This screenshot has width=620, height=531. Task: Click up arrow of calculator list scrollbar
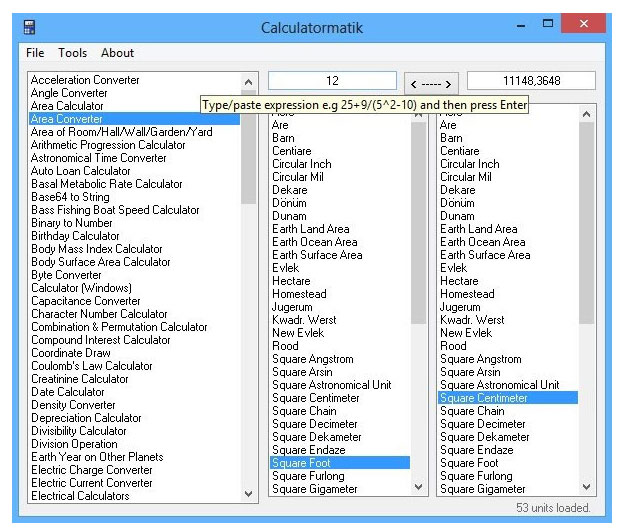[248, 82]
